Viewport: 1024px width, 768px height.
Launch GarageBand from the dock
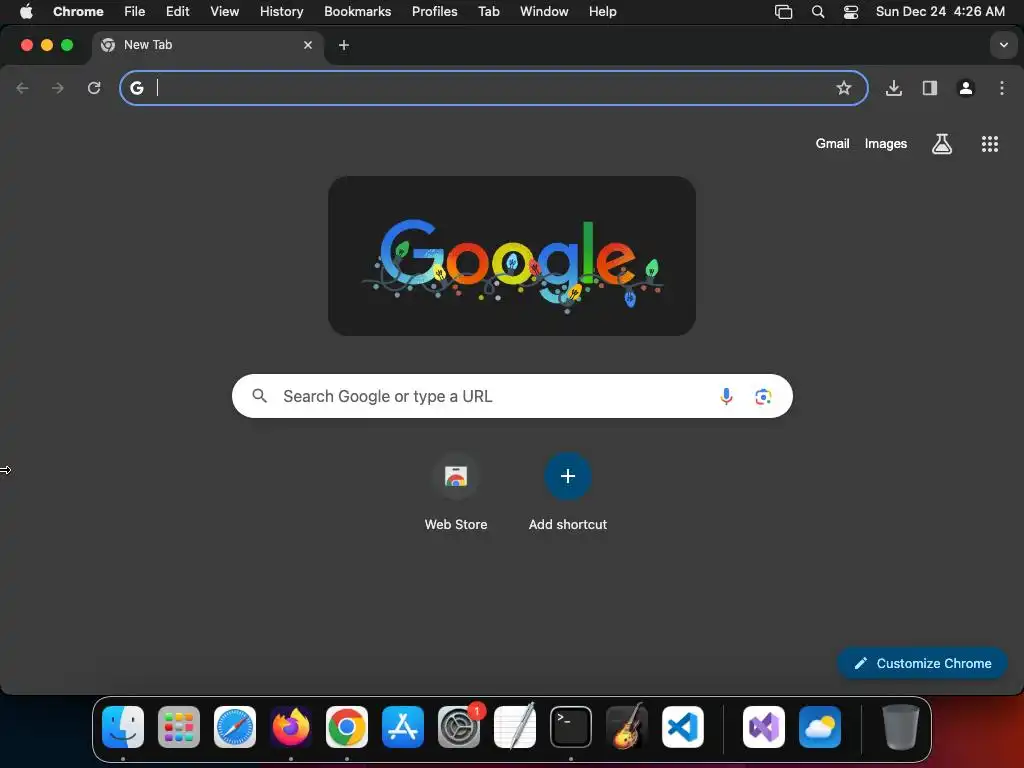click(x=627, y=727)
